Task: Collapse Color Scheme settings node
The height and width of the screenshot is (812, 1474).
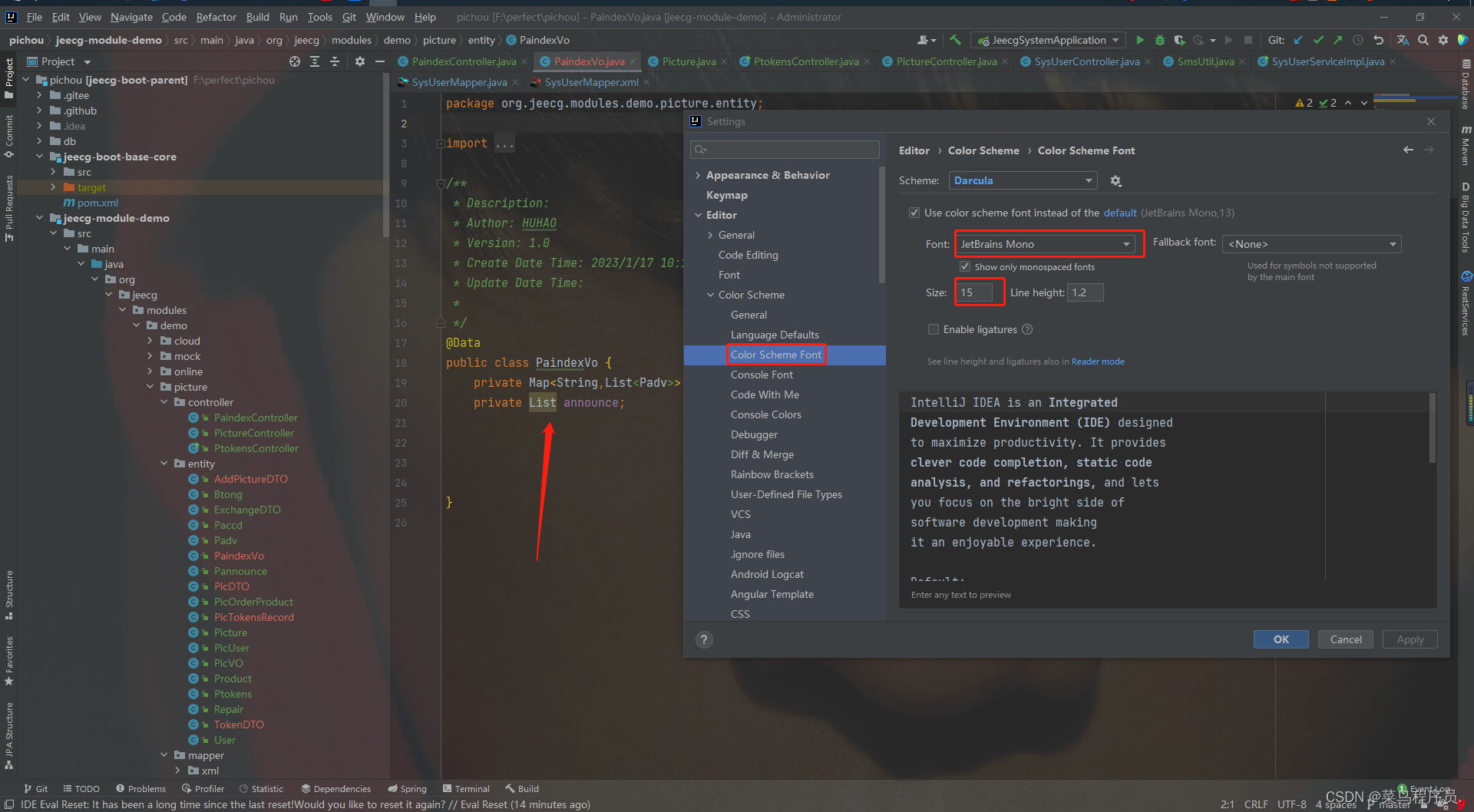Action: 710,295
